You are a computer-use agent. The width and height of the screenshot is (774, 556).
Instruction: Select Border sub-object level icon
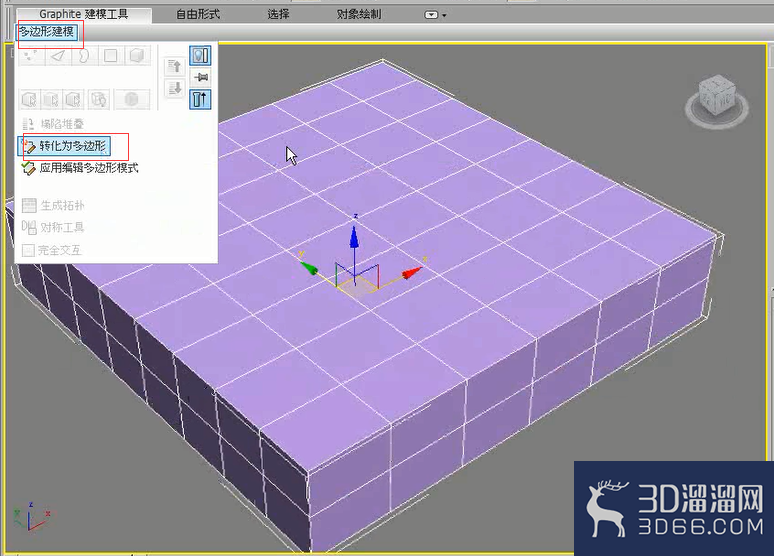pos(84,55)
